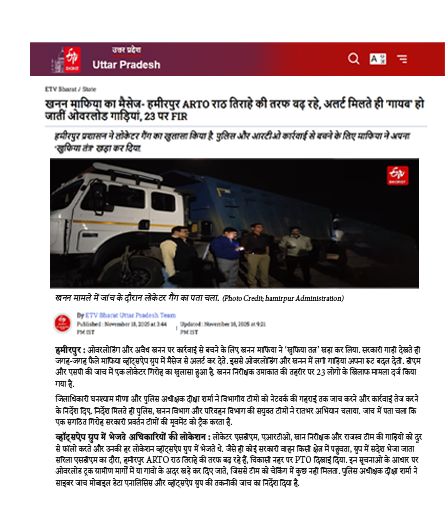Open 'ETV Bharat Uttar Pradesh Team' author link
This screenshot has width=445, height=506.
[x=130, y=315]
